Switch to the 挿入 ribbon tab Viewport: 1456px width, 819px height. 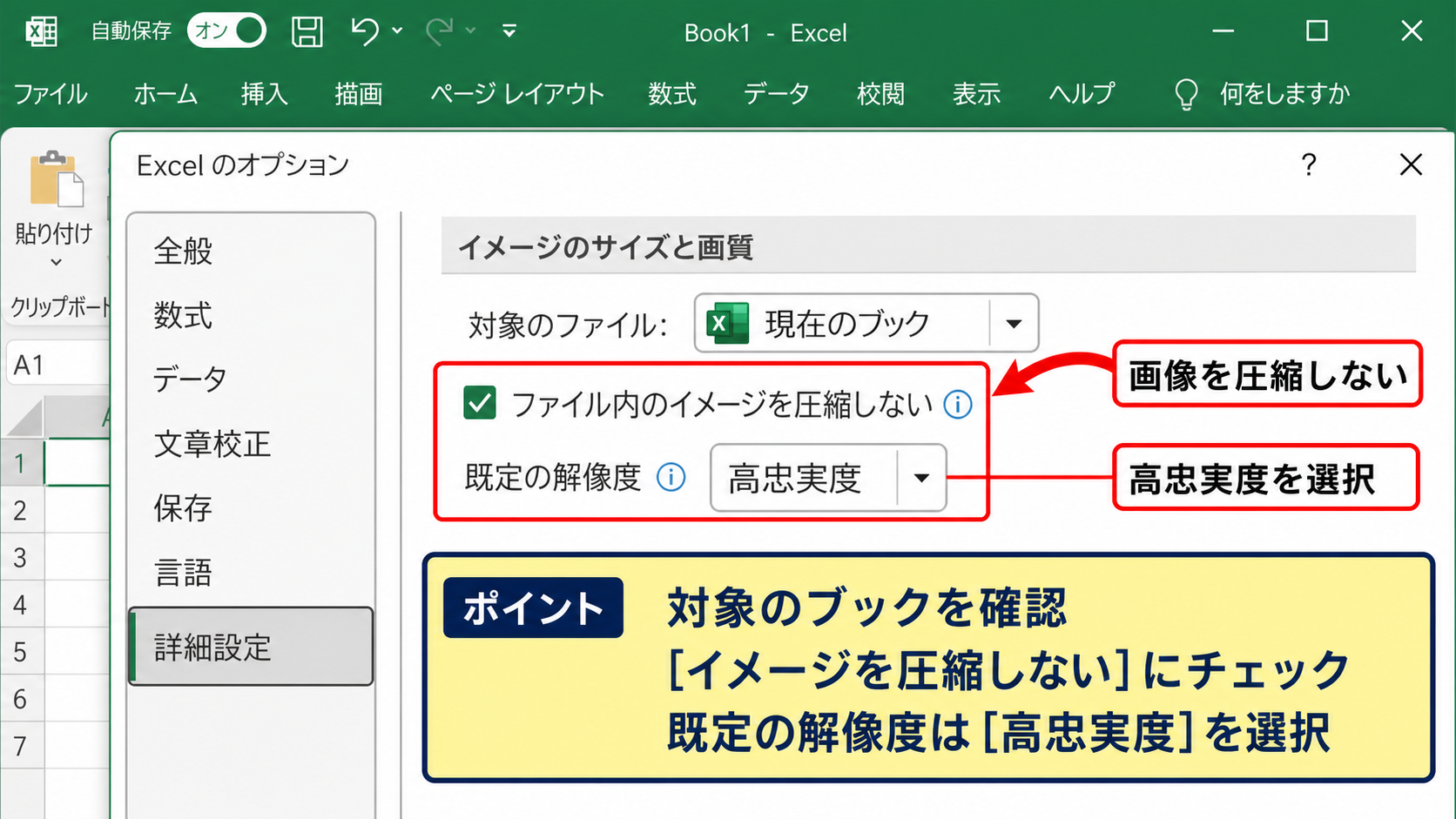(x=265, y=94)
